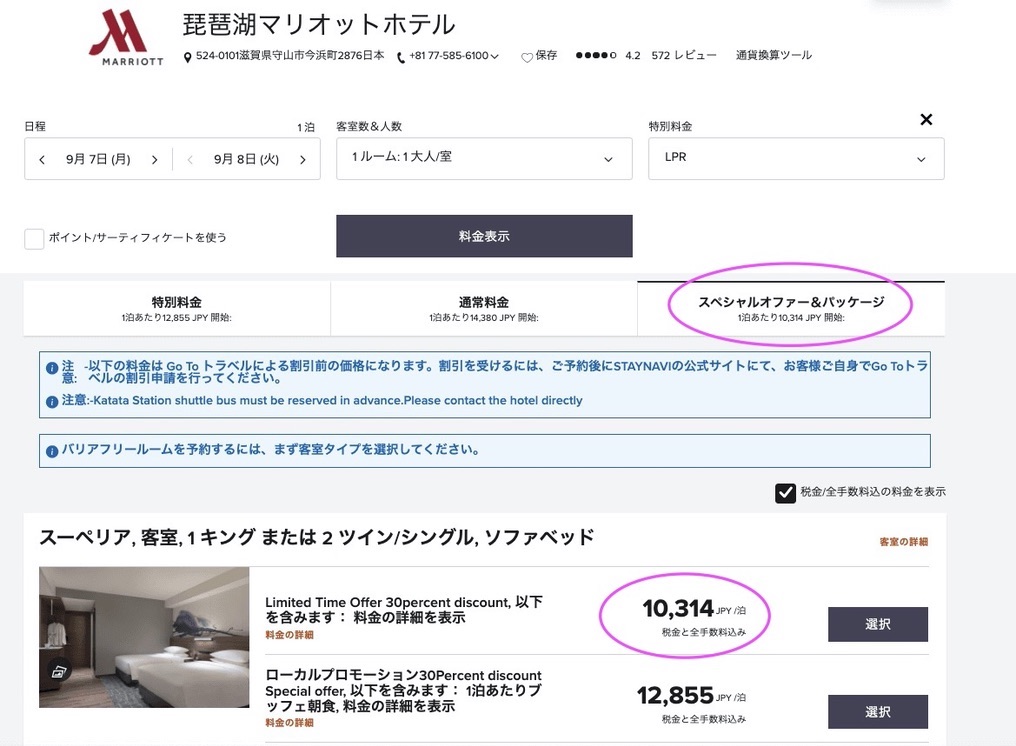Image resolution: width=1016 pixels, height=746 pixels.
Task: Advance check-out date with the right arrow
Action: coord(302,159)
